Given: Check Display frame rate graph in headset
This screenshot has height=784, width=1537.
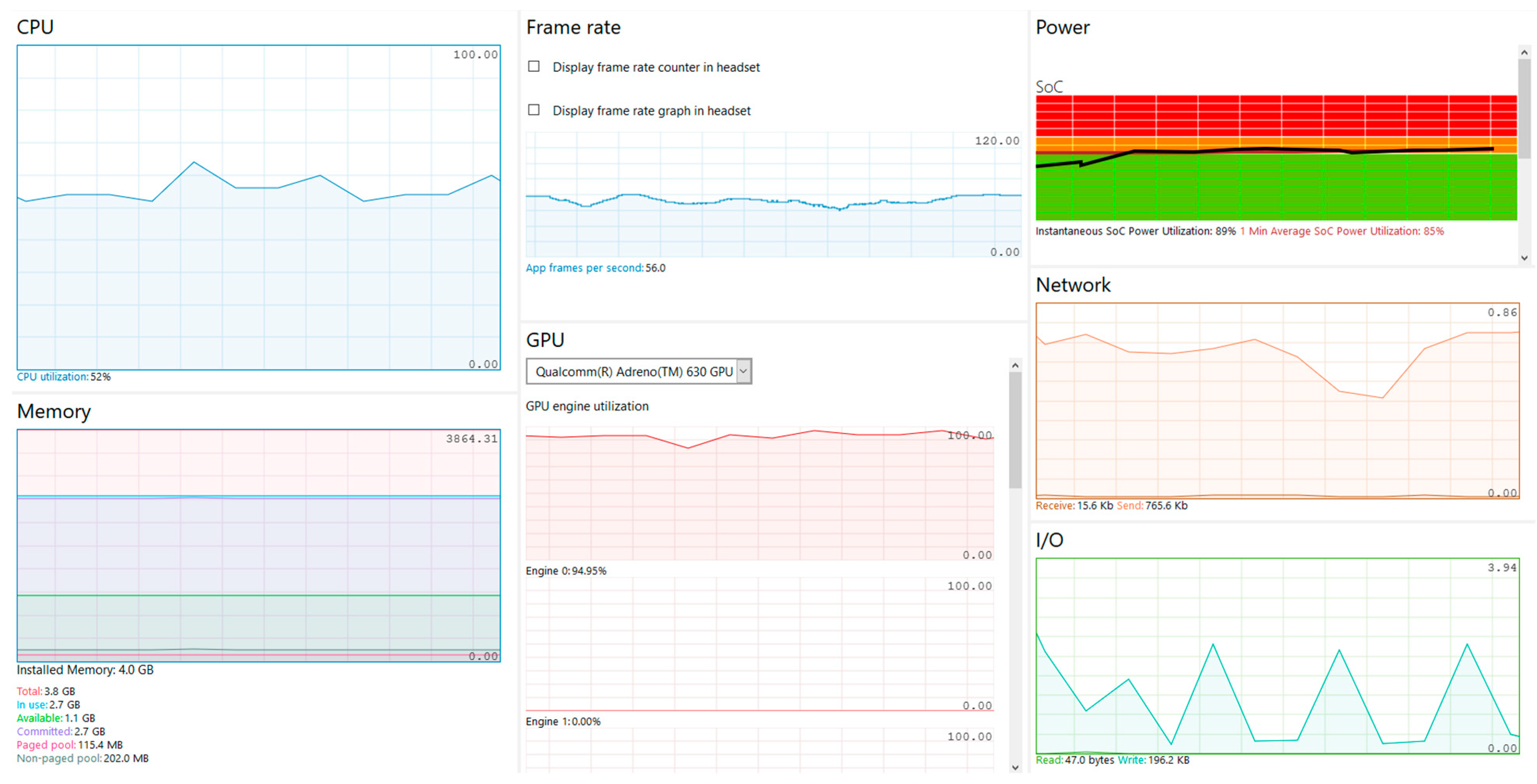Looking at the screenshot, I should [534, 110].
